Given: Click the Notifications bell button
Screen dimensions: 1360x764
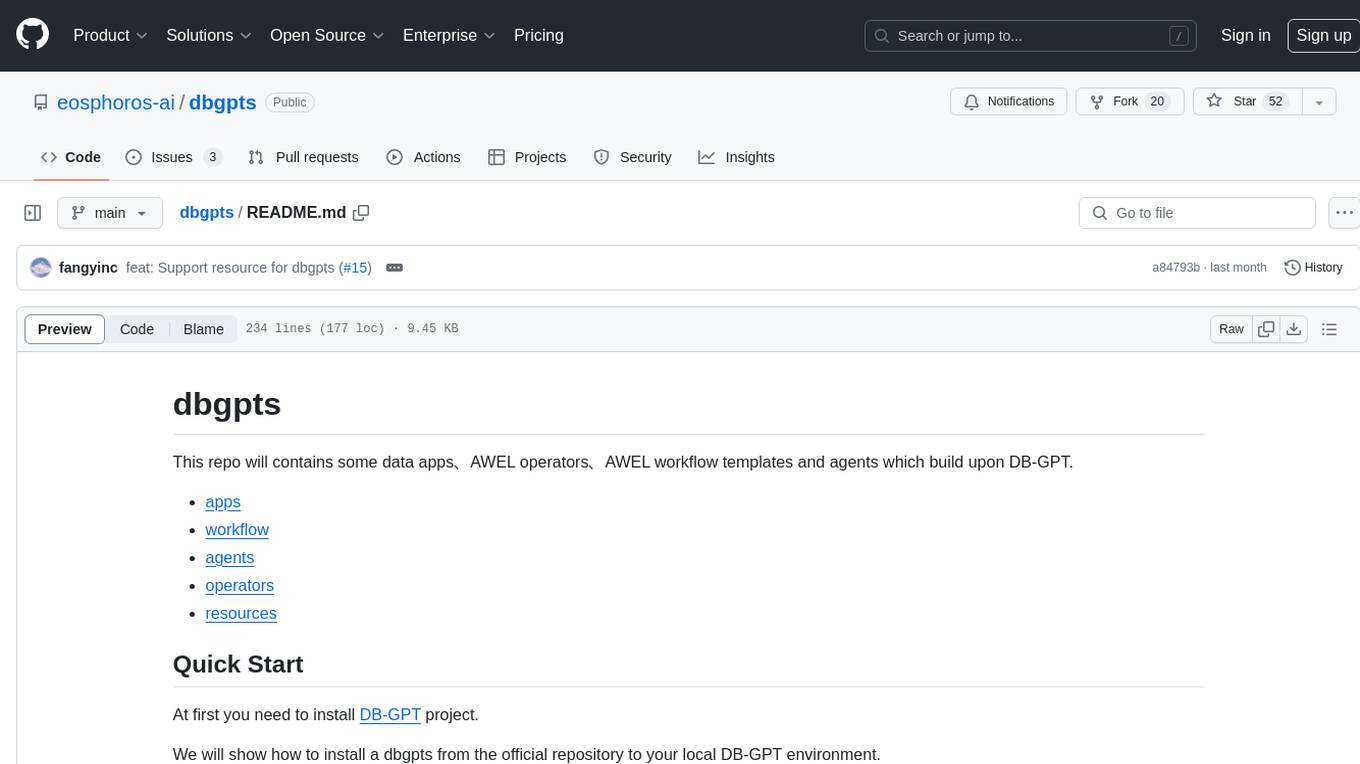Looking at the screenshot, I should [1009, 102].
